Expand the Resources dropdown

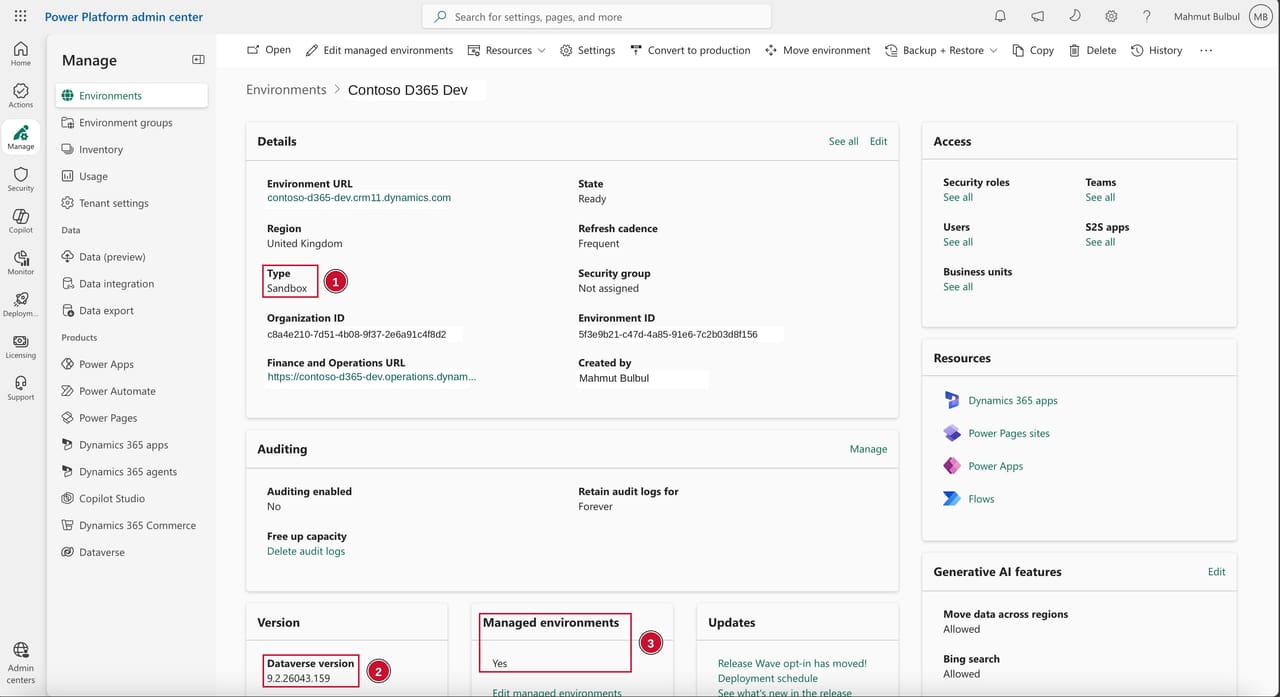(x=506, y=50)
